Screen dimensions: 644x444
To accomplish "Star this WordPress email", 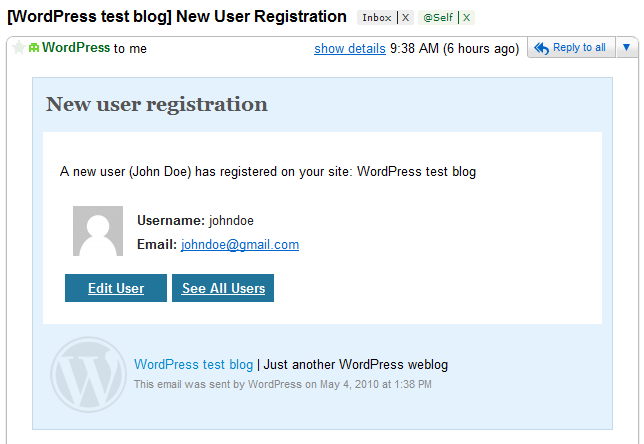I will [18, 48].
